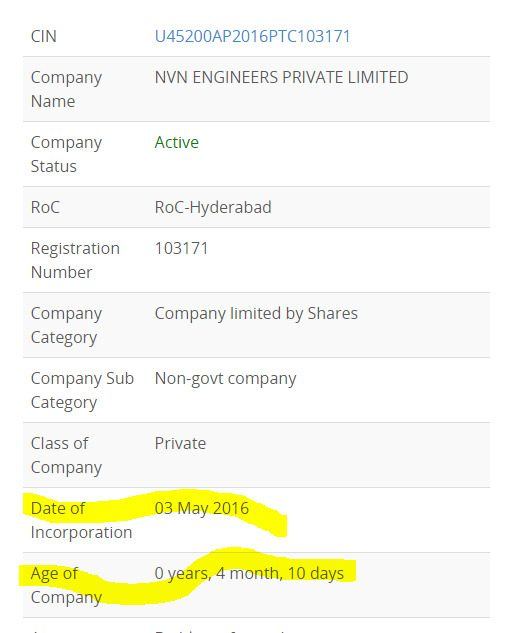Open the CIN link U45200AP2016PTC103171

[252, 36]
